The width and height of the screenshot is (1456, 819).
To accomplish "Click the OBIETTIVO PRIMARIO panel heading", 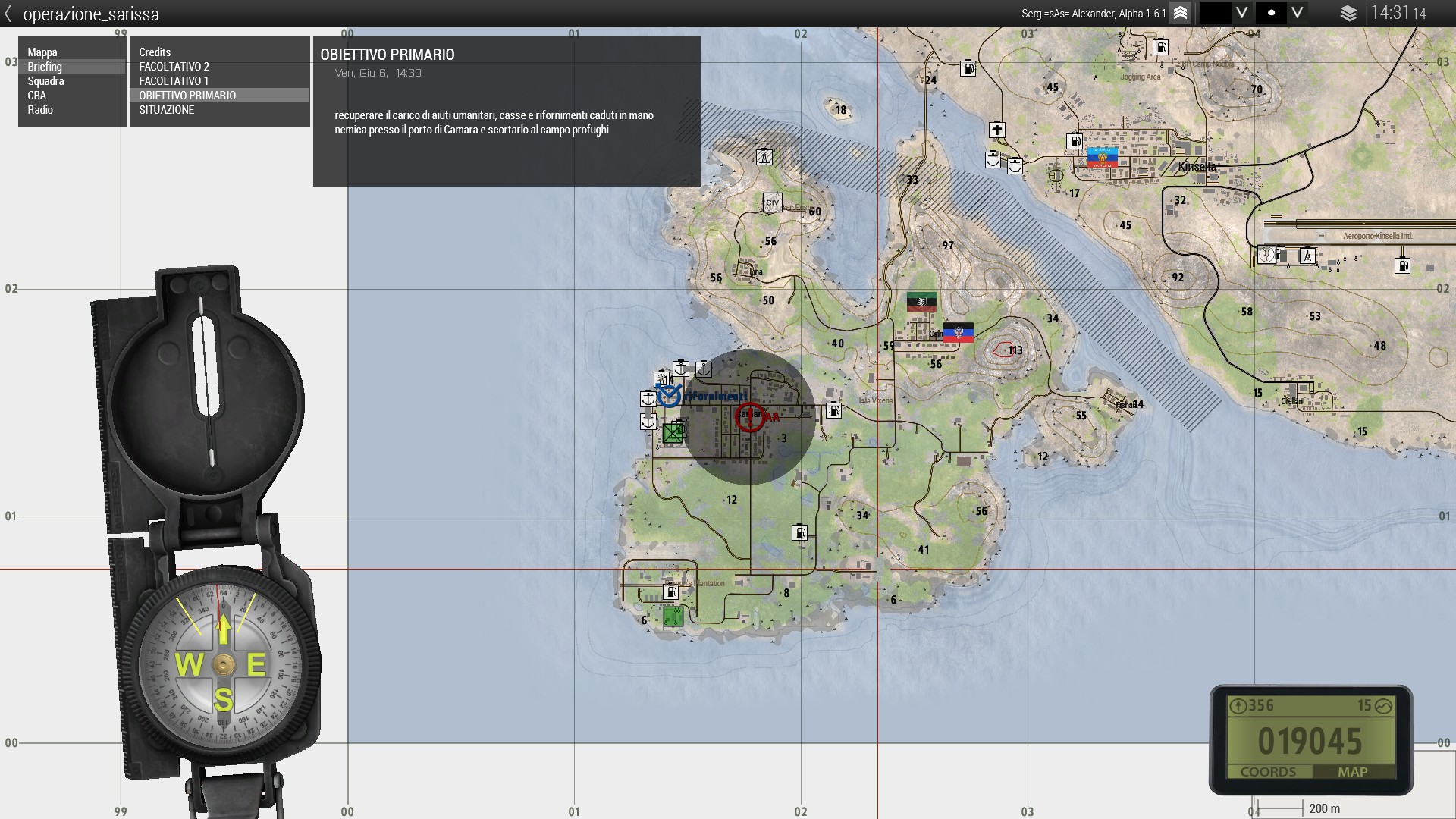I will 388,55.
